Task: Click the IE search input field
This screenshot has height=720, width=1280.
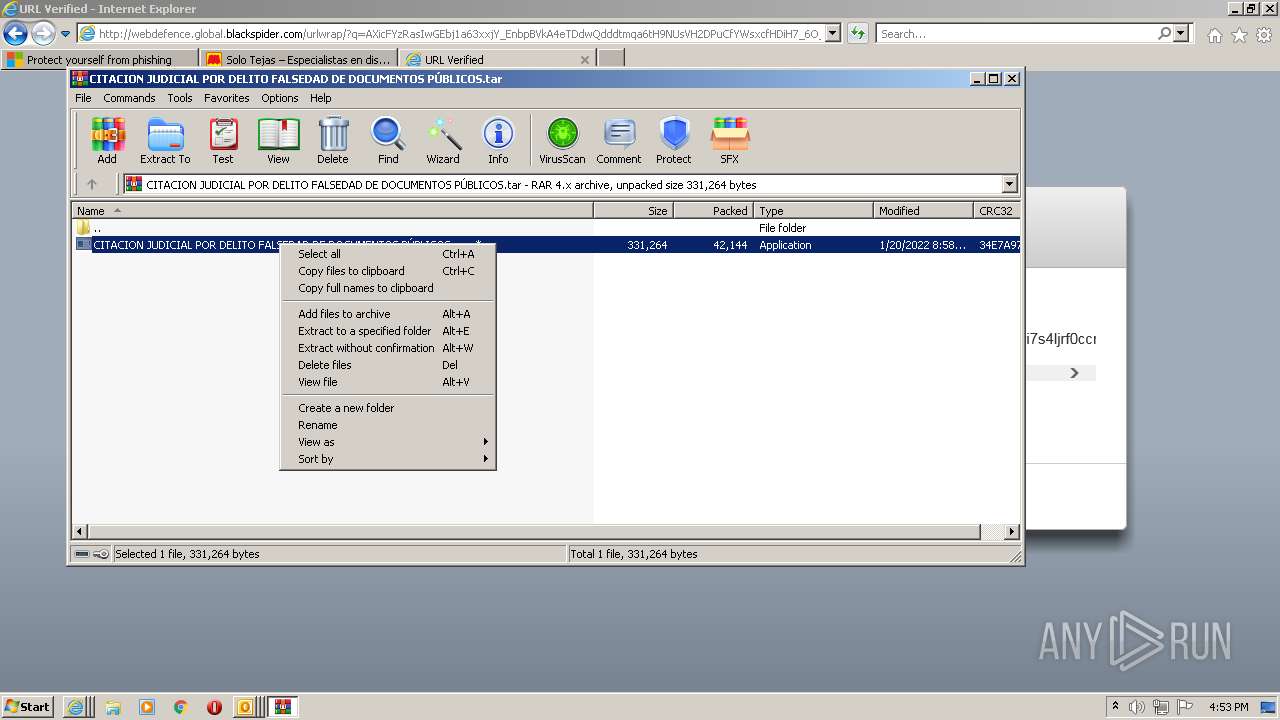Action: tap(1016, 34)
